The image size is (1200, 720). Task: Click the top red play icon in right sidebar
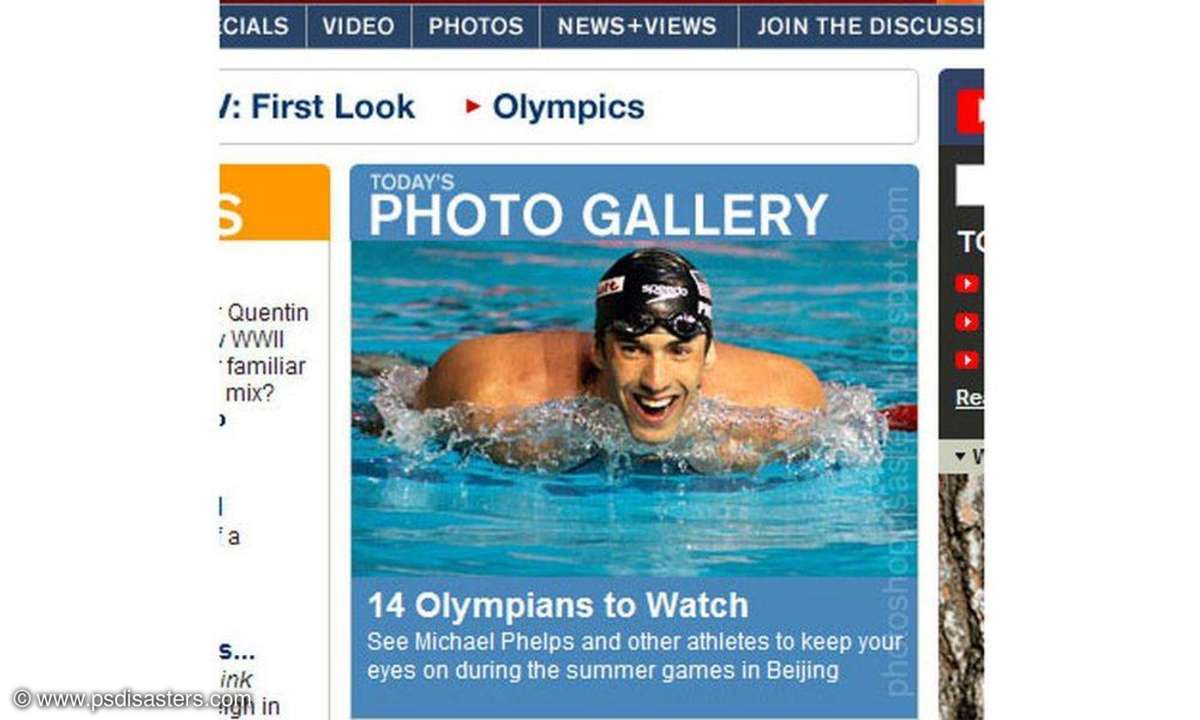point(966,284)
